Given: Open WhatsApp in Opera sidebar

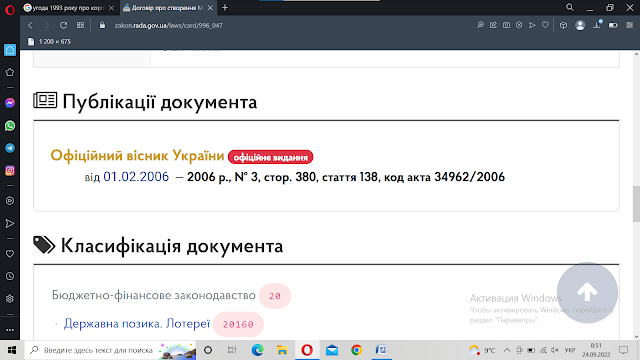Looking at the screenshot, I should coord(10,126).
